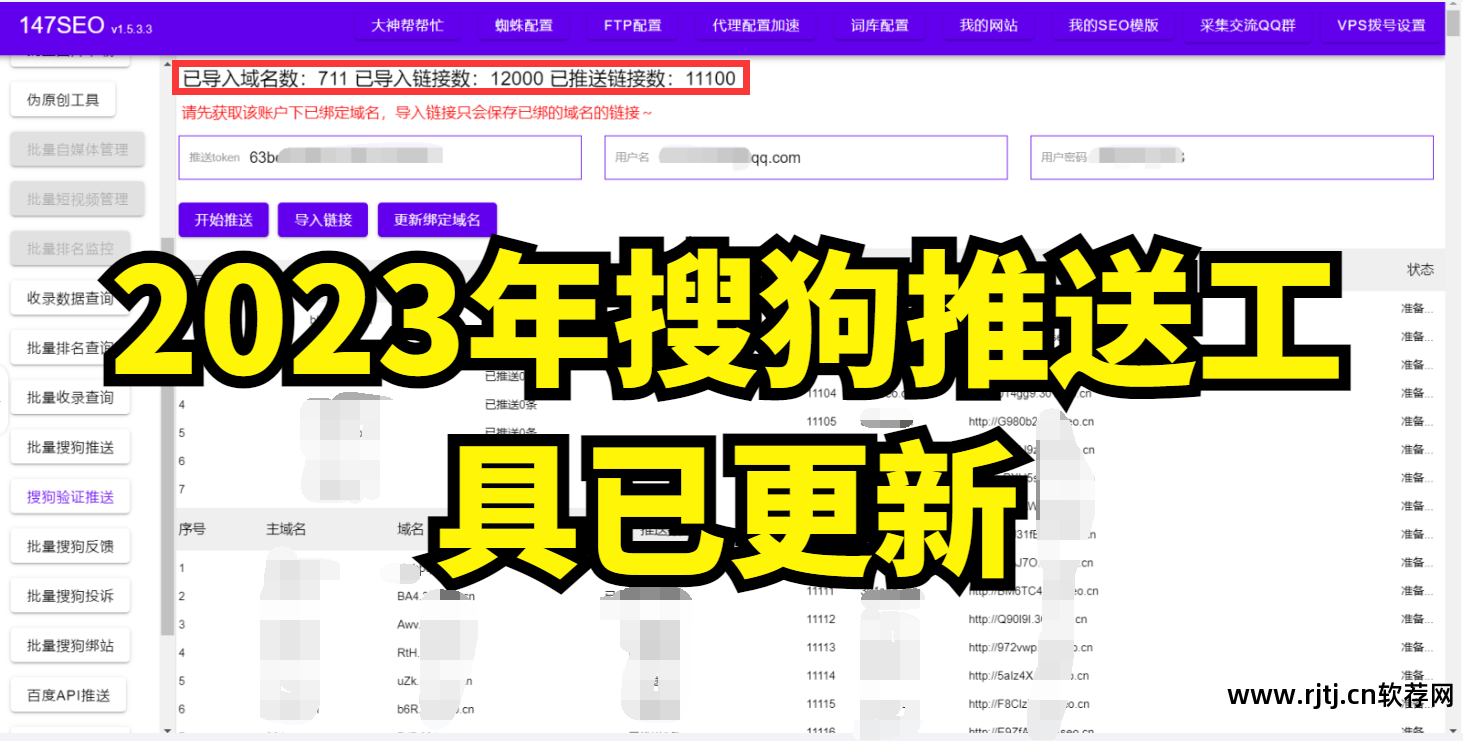Click 采集交流QQ群 in top bar
The image size is (1463, 741).
pyautogui.click(x=1247, y=25)
